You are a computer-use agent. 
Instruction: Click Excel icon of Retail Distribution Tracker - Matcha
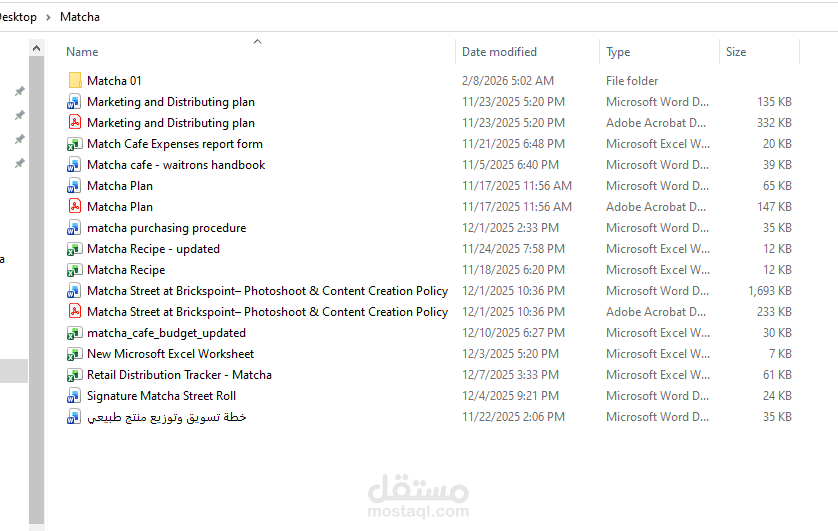(x=74, y=374)
